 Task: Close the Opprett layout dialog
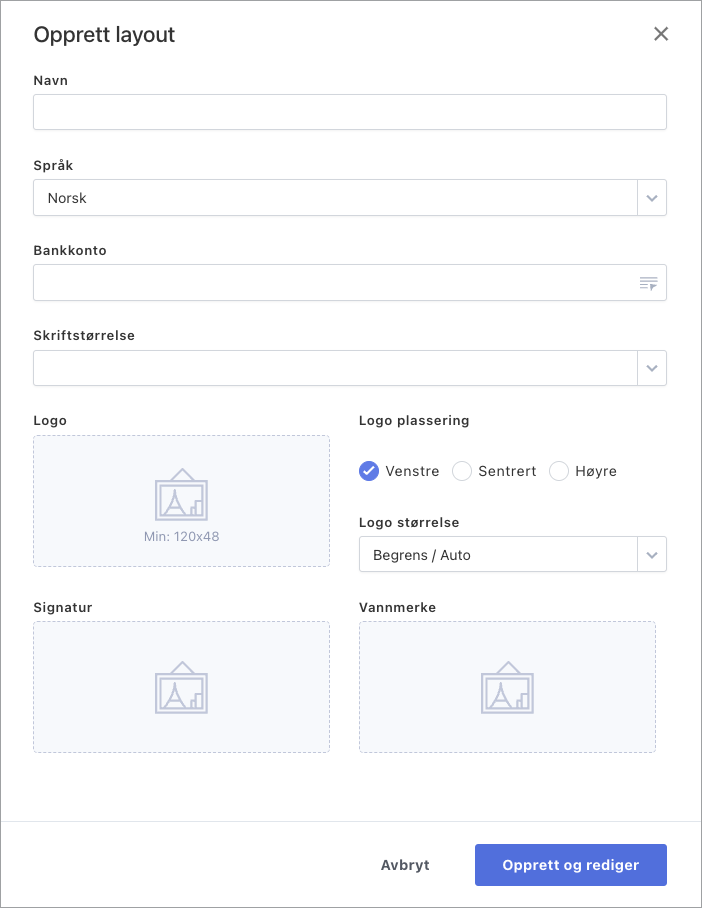pyautogui.click(x=661, y=33)
